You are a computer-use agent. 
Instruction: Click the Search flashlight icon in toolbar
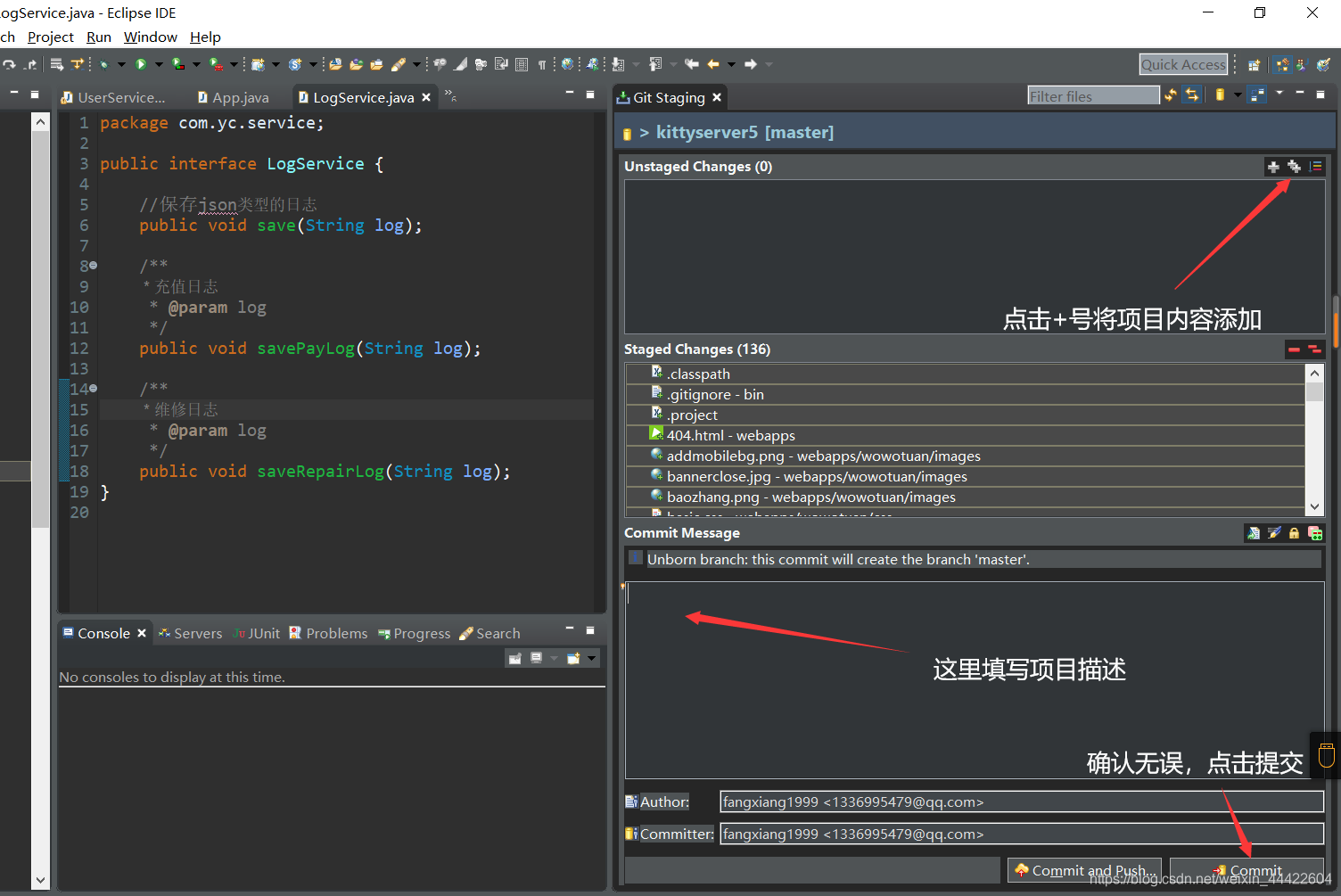pos(399,64)
